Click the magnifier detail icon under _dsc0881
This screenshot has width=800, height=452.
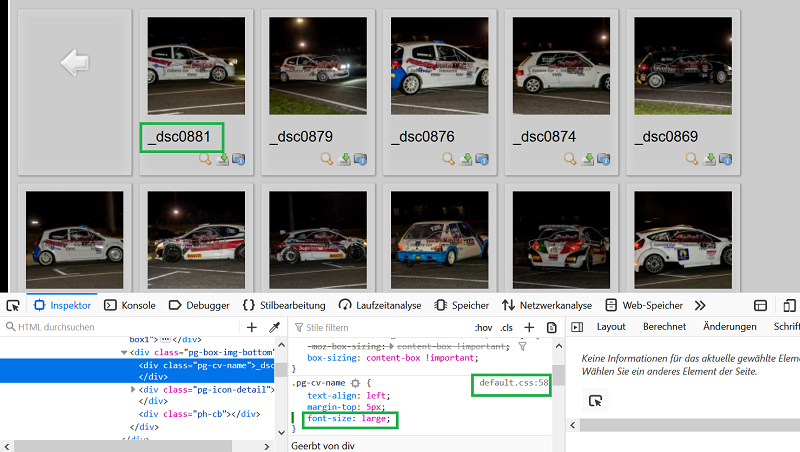(x=205, y=159)
